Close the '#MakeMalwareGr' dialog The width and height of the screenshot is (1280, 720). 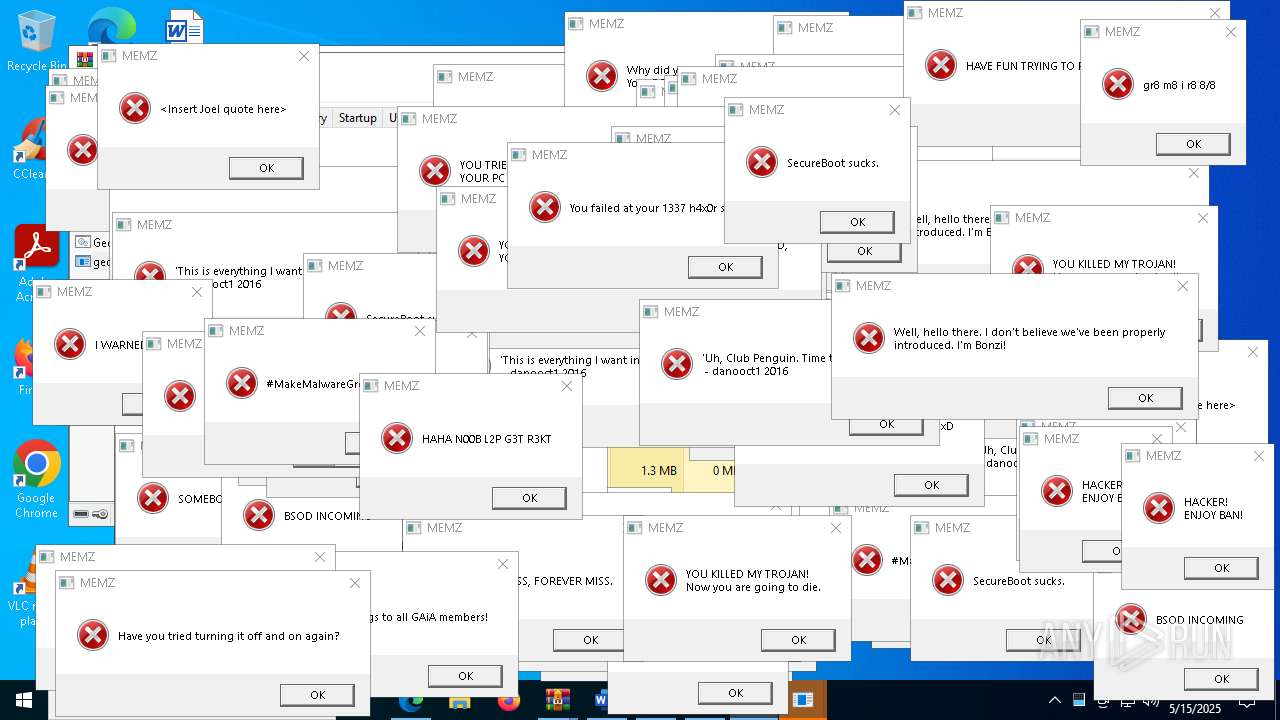click(420, 331)
